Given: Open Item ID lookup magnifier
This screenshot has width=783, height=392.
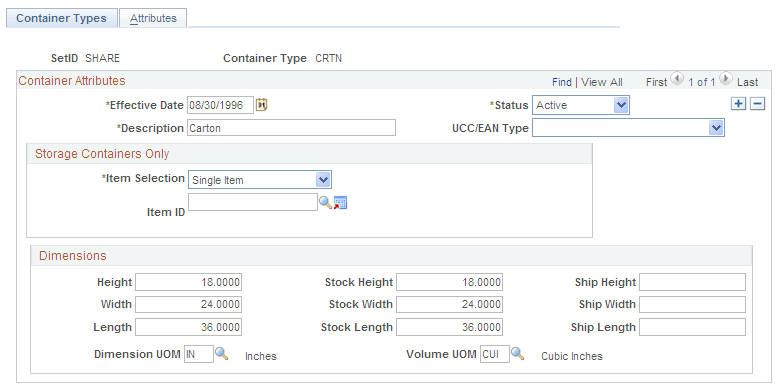Looking at the screenshot, I should 325,202.
